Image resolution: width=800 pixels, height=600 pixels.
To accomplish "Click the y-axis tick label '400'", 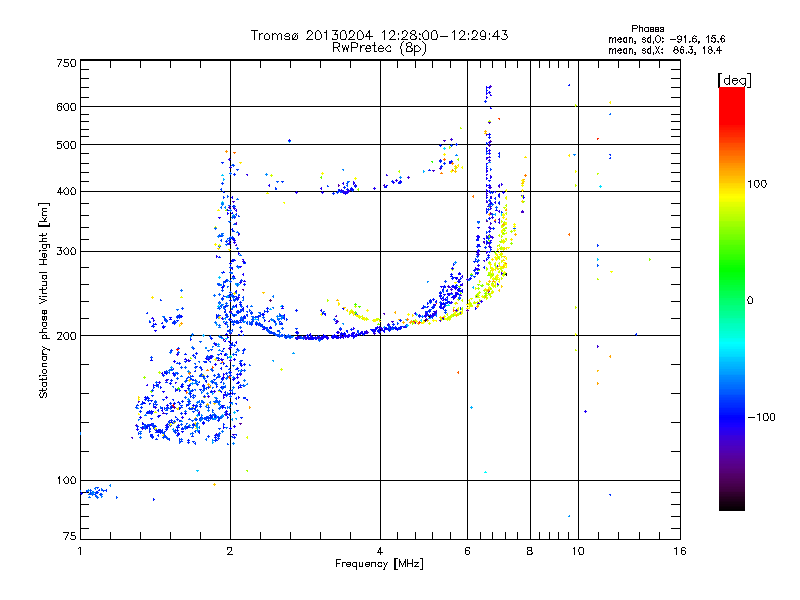I will 66,192.
